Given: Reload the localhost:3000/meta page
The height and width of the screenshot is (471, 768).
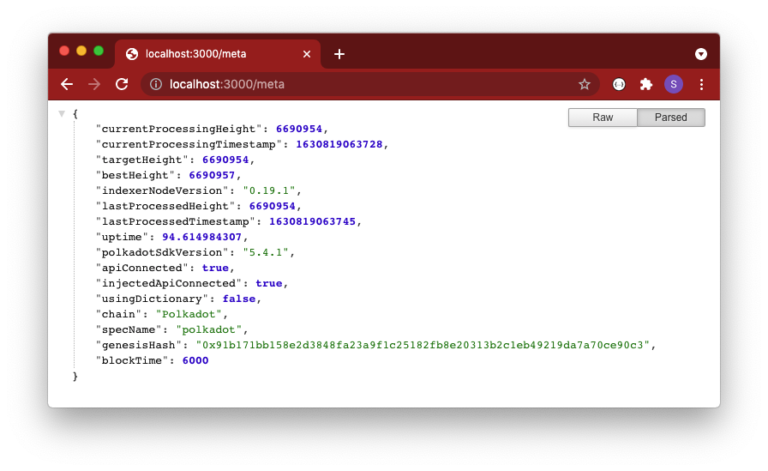Looking at the screenshot, I should click(122, 84).
